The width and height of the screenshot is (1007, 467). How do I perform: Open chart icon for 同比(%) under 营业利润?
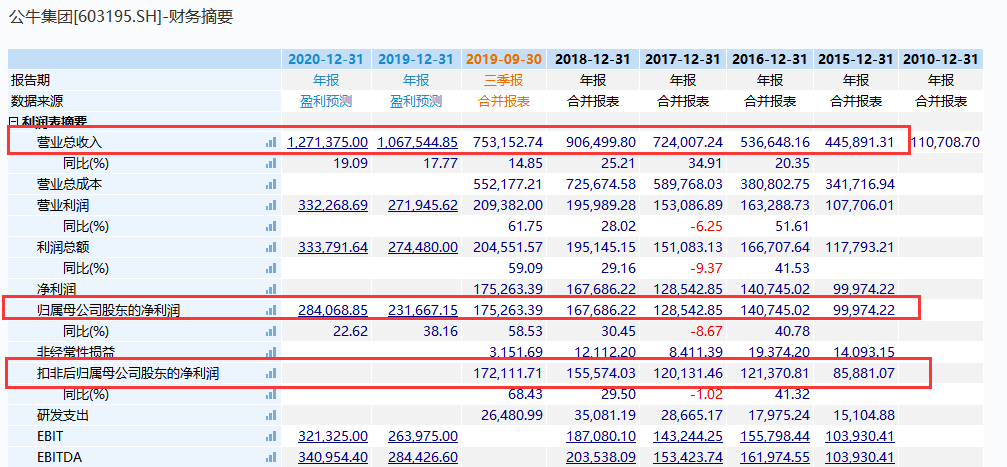click(x=271, y=226)
